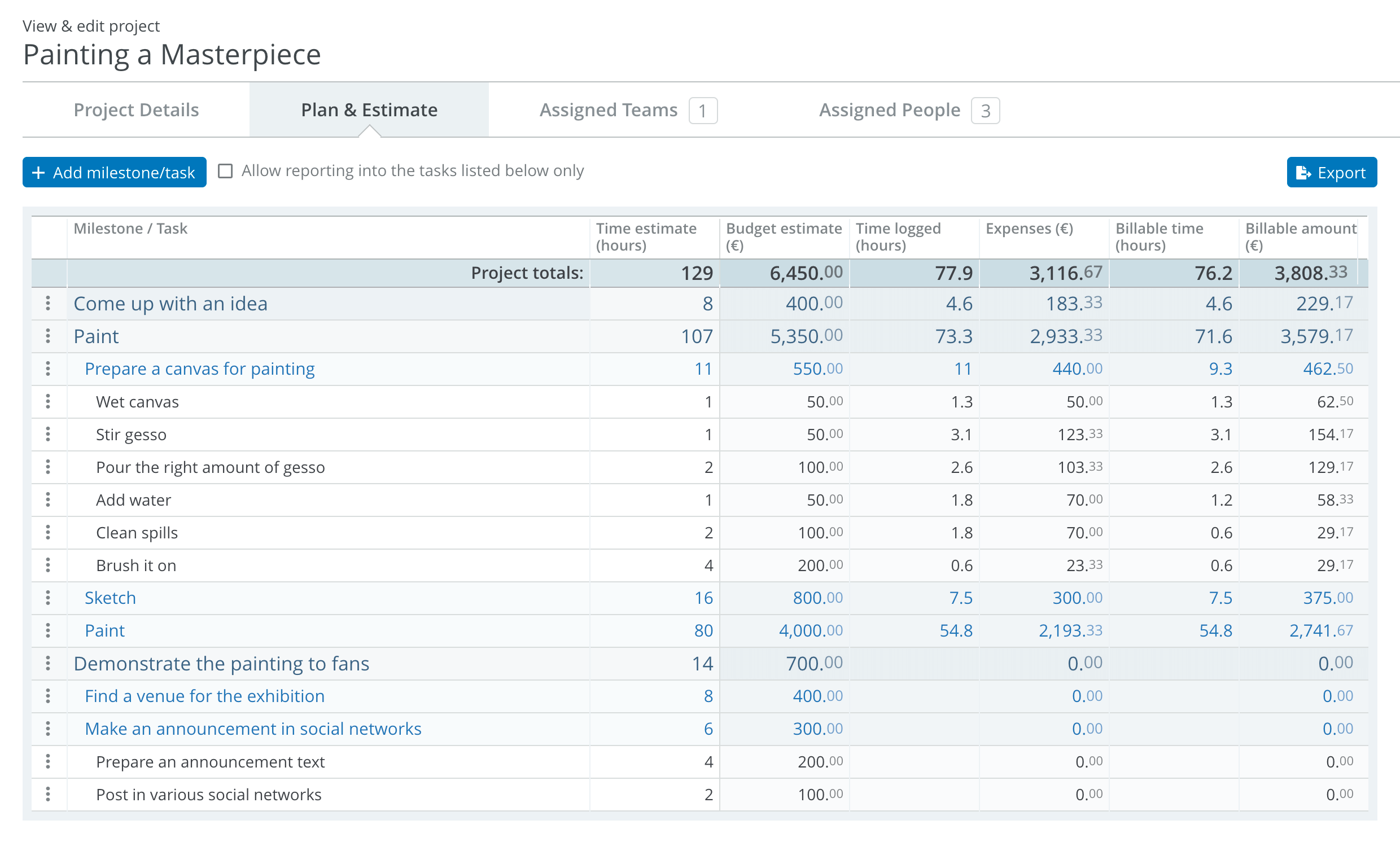Open the Assigned People tab
Screen dimensions: 1400x842
(889, 109)
